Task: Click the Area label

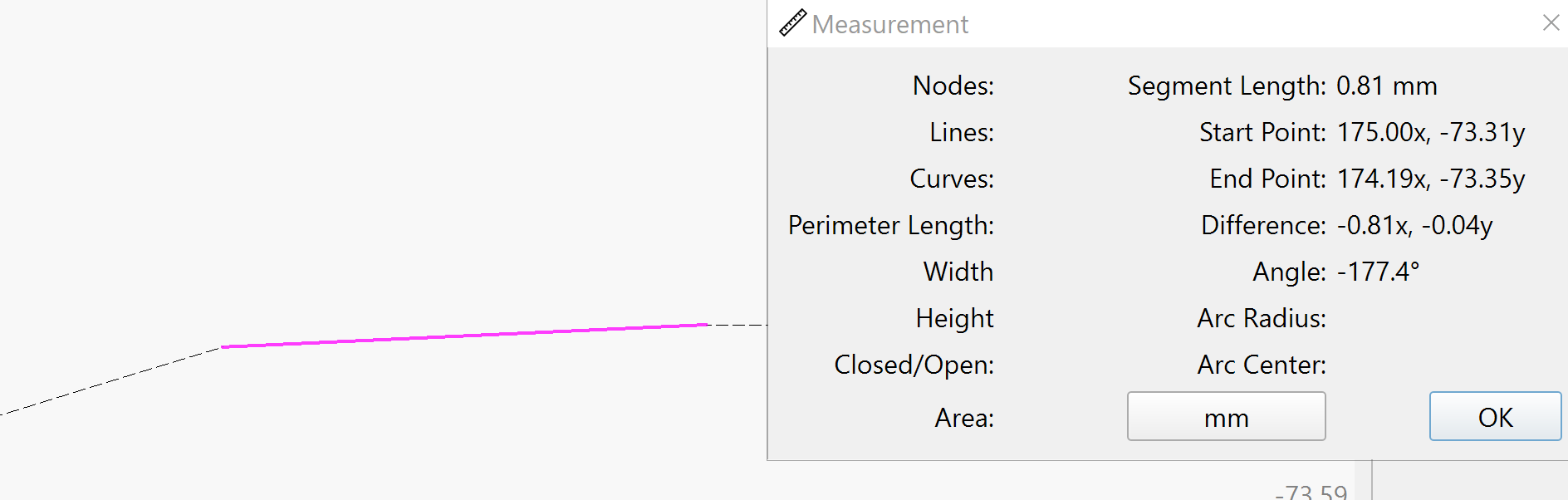Action: pos(964,418)
